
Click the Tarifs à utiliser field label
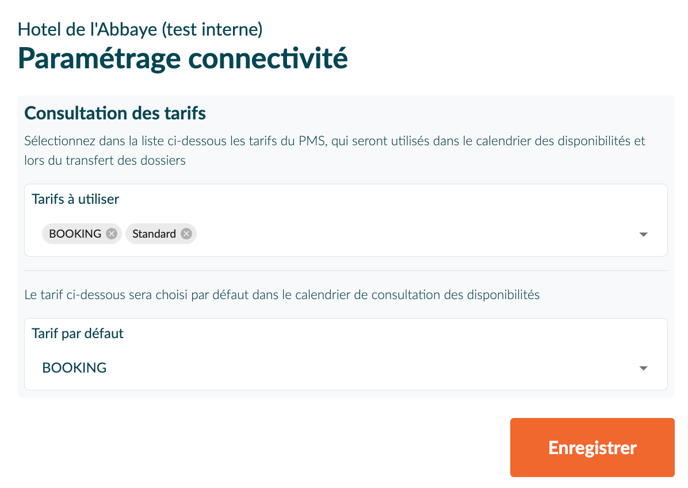pos(75,199)
